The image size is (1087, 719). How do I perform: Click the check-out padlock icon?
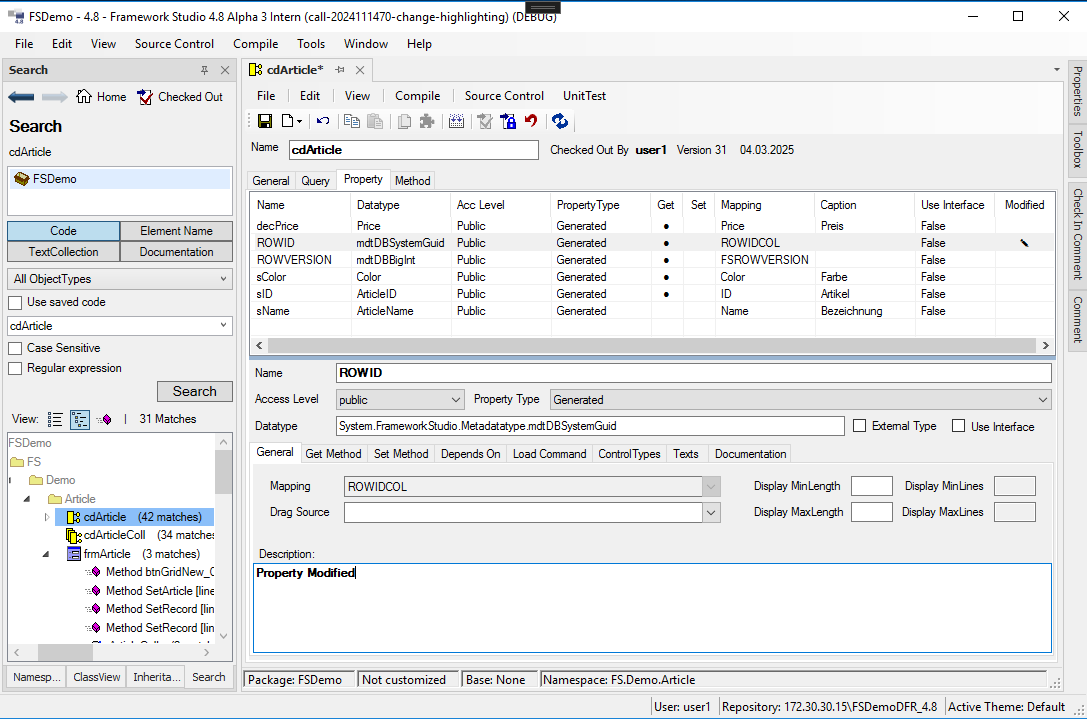tap(508, 121)
